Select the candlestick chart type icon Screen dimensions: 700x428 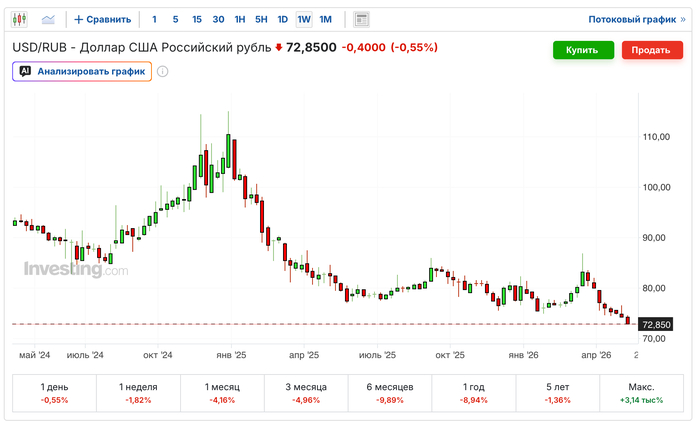(x=19, y=19)
